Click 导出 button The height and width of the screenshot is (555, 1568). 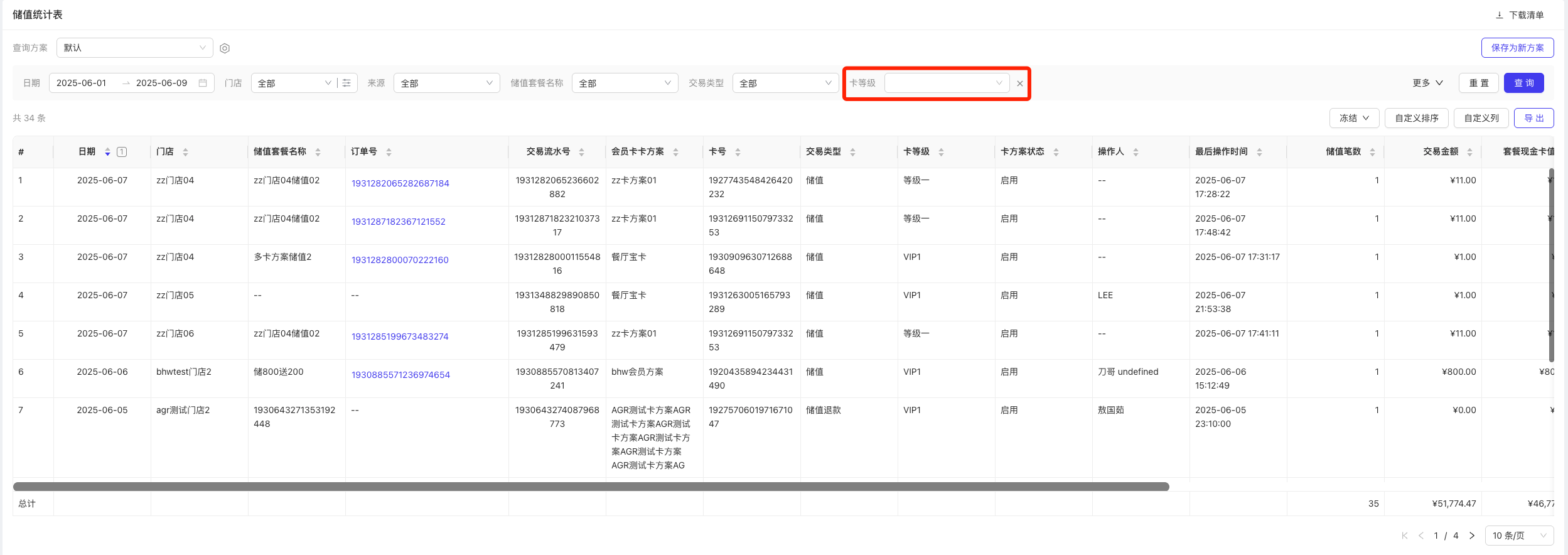click(1534, 118)
